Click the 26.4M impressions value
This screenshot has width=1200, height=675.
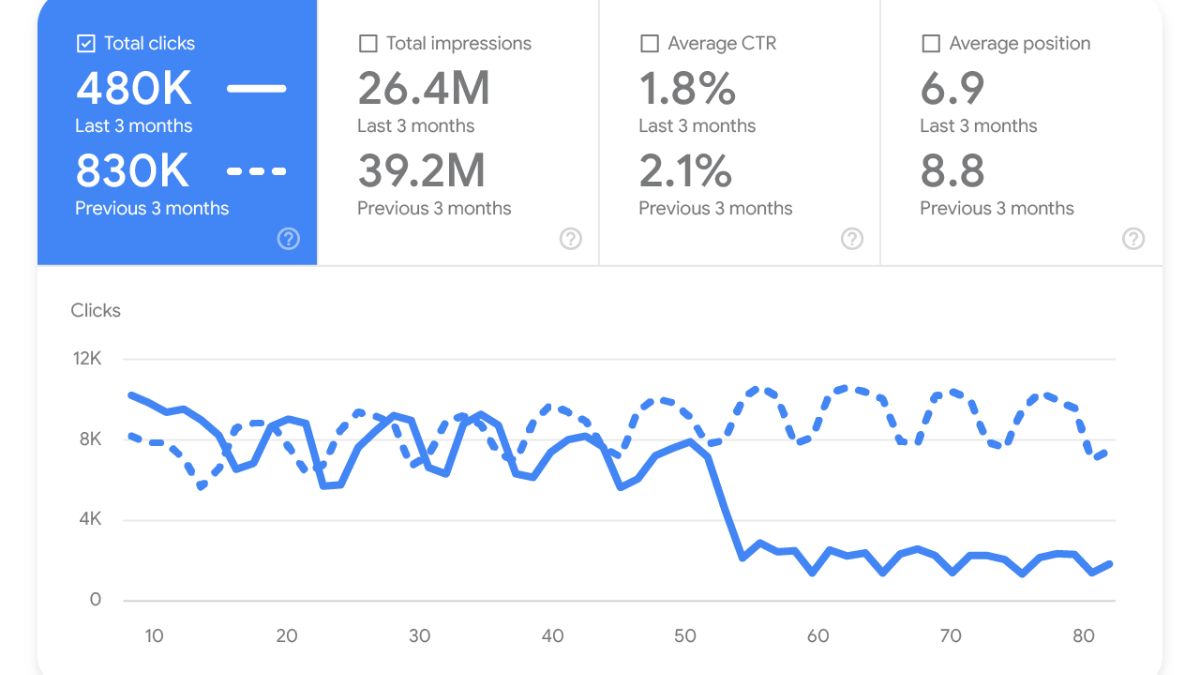[x=424, y=89]
